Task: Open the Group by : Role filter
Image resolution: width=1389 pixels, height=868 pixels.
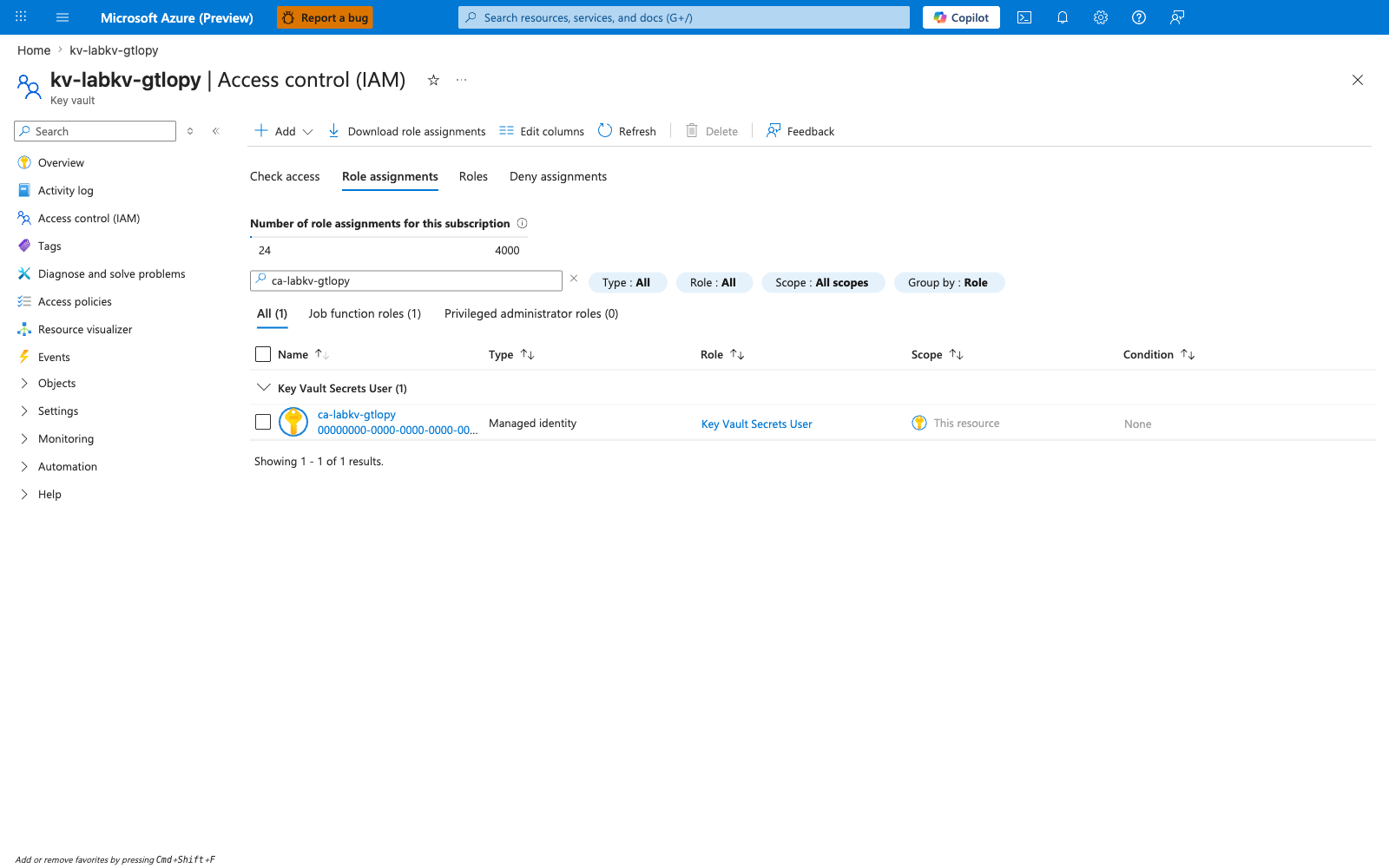Action: click(x=949, y=282)
